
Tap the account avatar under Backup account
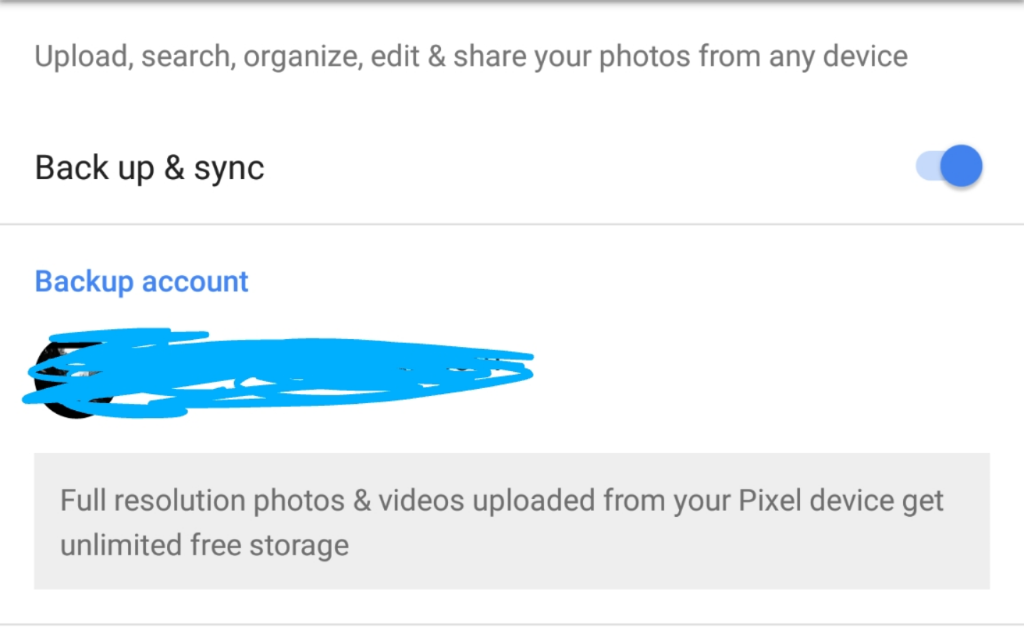[x=73, y=379]
